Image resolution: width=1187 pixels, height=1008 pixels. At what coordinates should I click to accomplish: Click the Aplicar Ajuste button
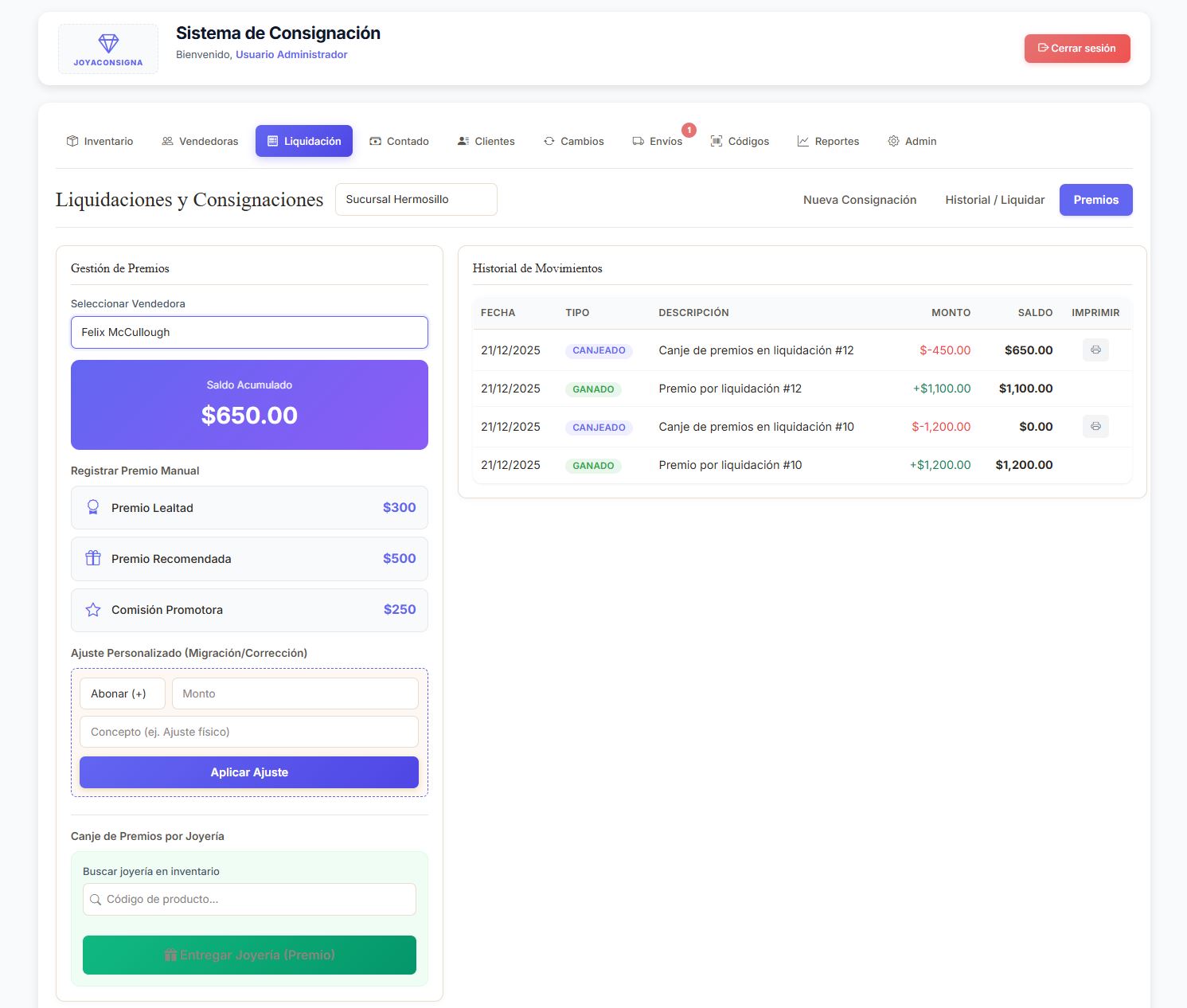(249, 772)
